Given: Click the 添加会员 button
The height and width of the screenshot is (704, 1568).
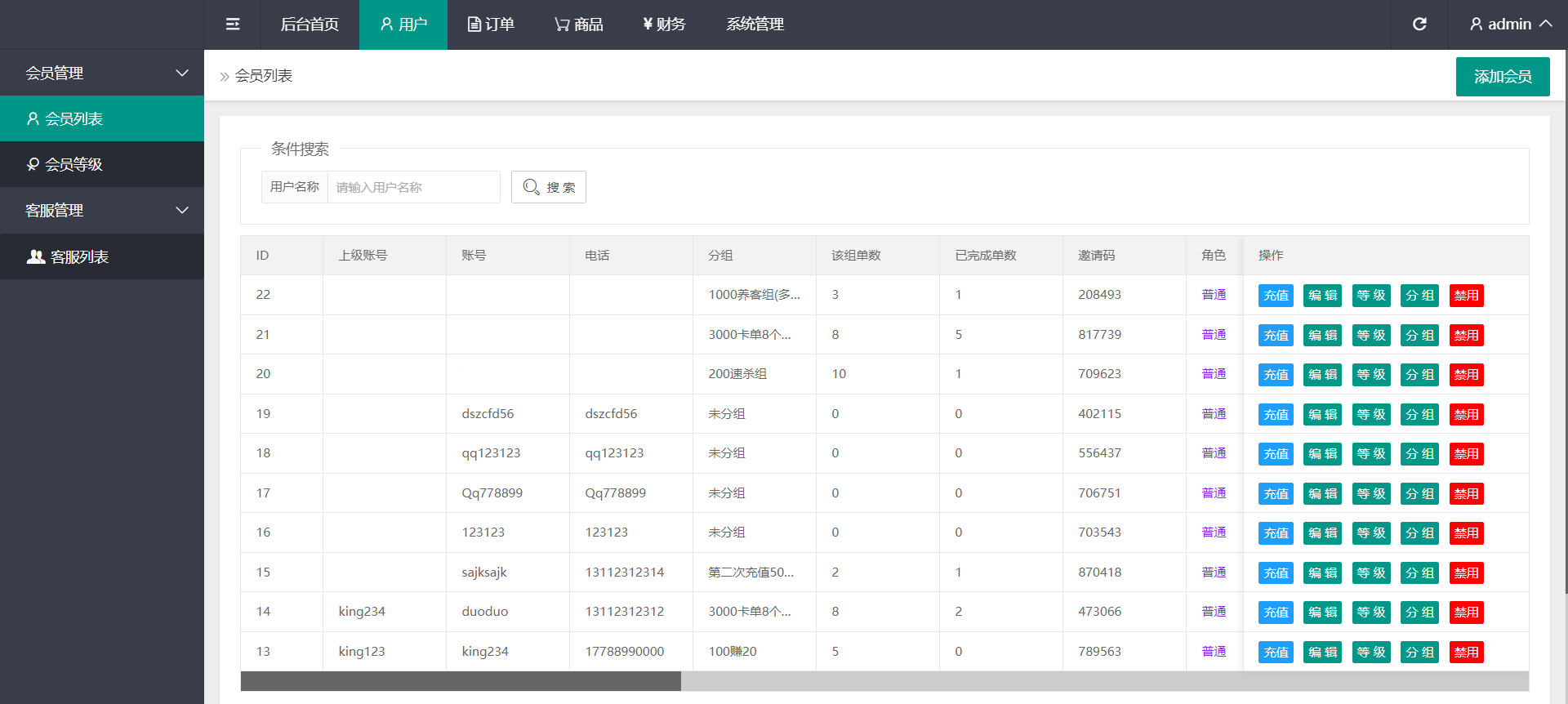Looking at the screenshot, I should pyautogui.click(x=1502, y=77).
